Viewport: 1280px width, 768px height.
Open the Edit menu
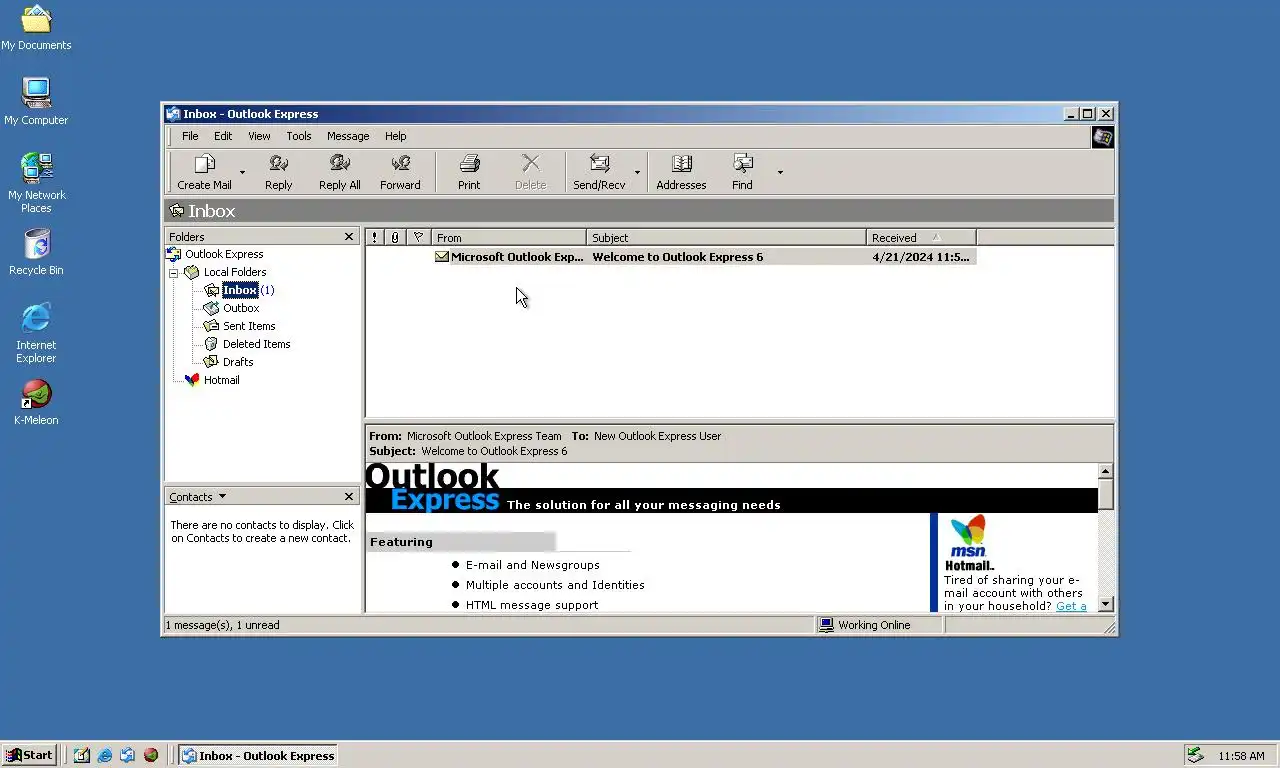pos(223,136)
